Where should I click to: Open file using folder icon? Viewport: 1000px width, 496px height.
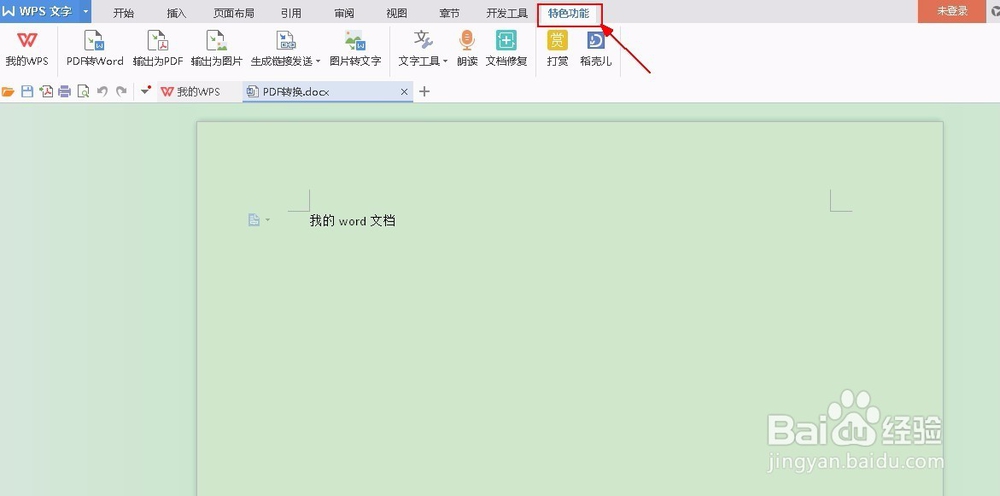8,92
